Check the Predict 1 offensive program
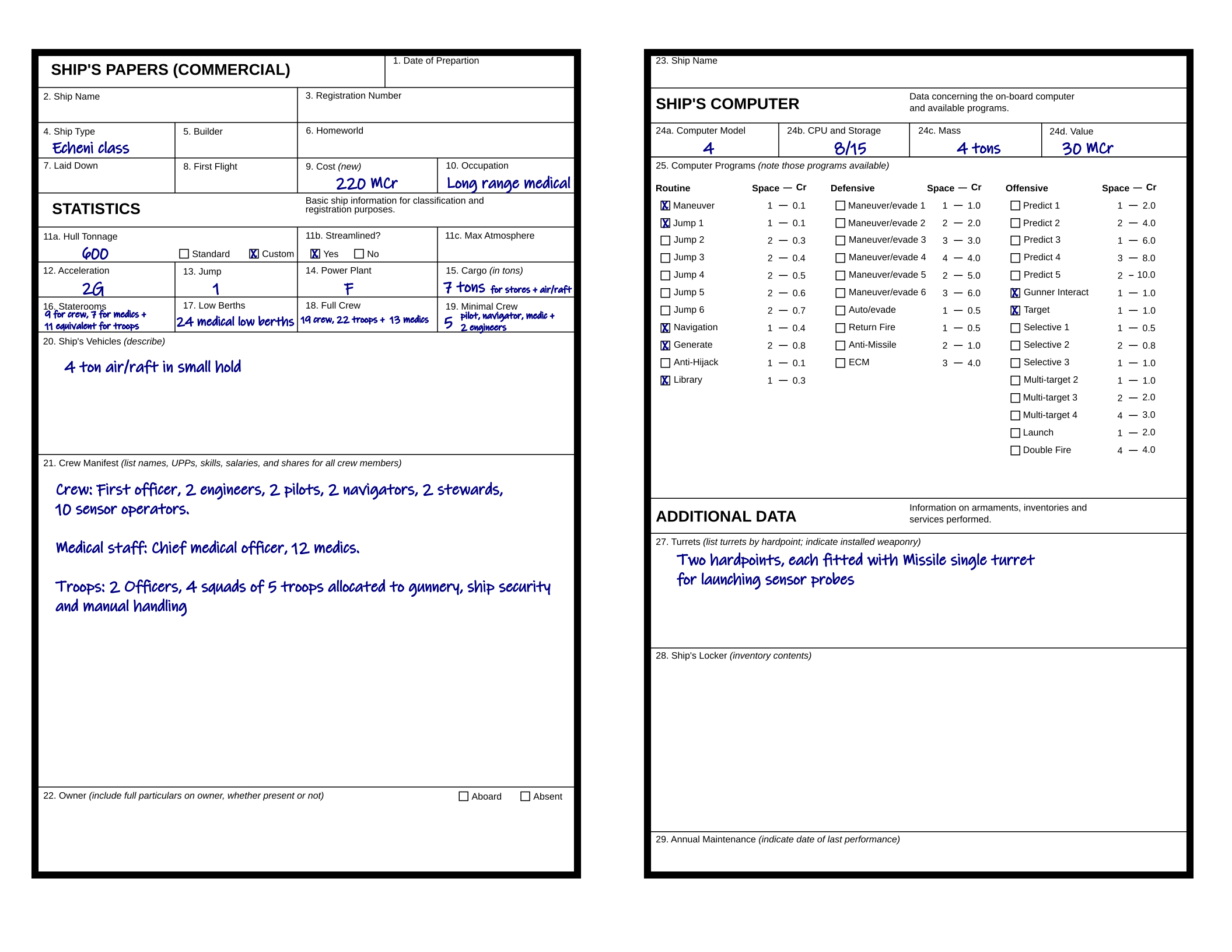The width and height of the screenshot is (1232, 952). pos(1015,205)
